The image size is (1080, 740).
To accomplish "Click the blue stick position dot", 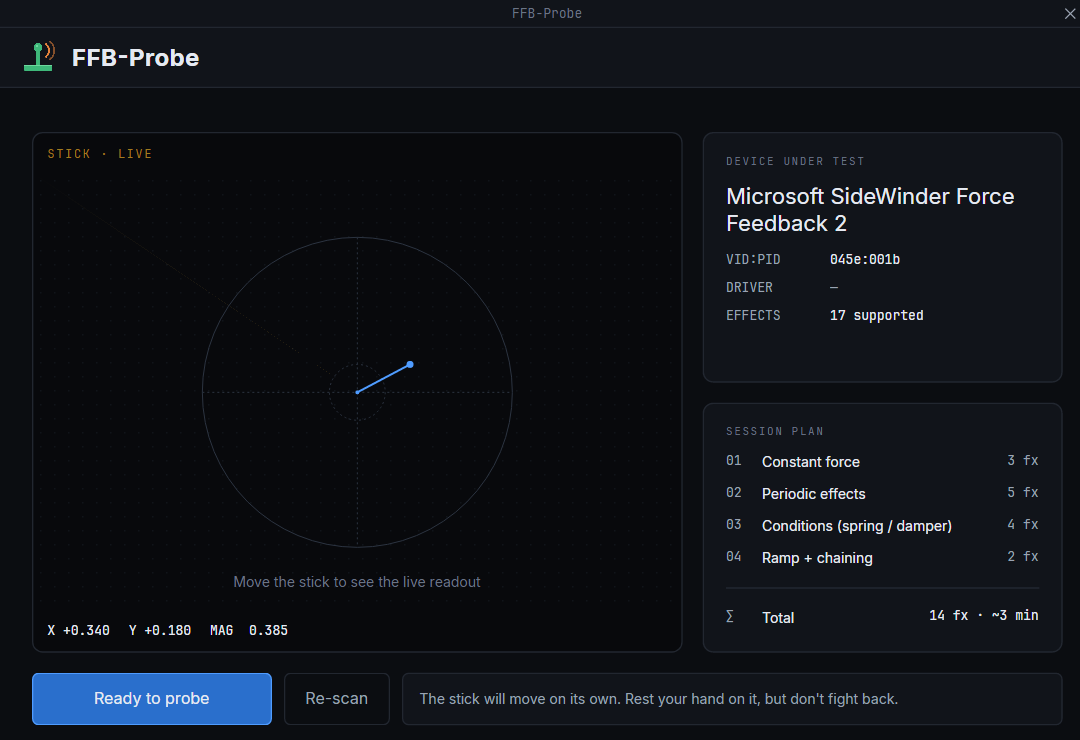I will pyautogui.click(x=410, y=364).
